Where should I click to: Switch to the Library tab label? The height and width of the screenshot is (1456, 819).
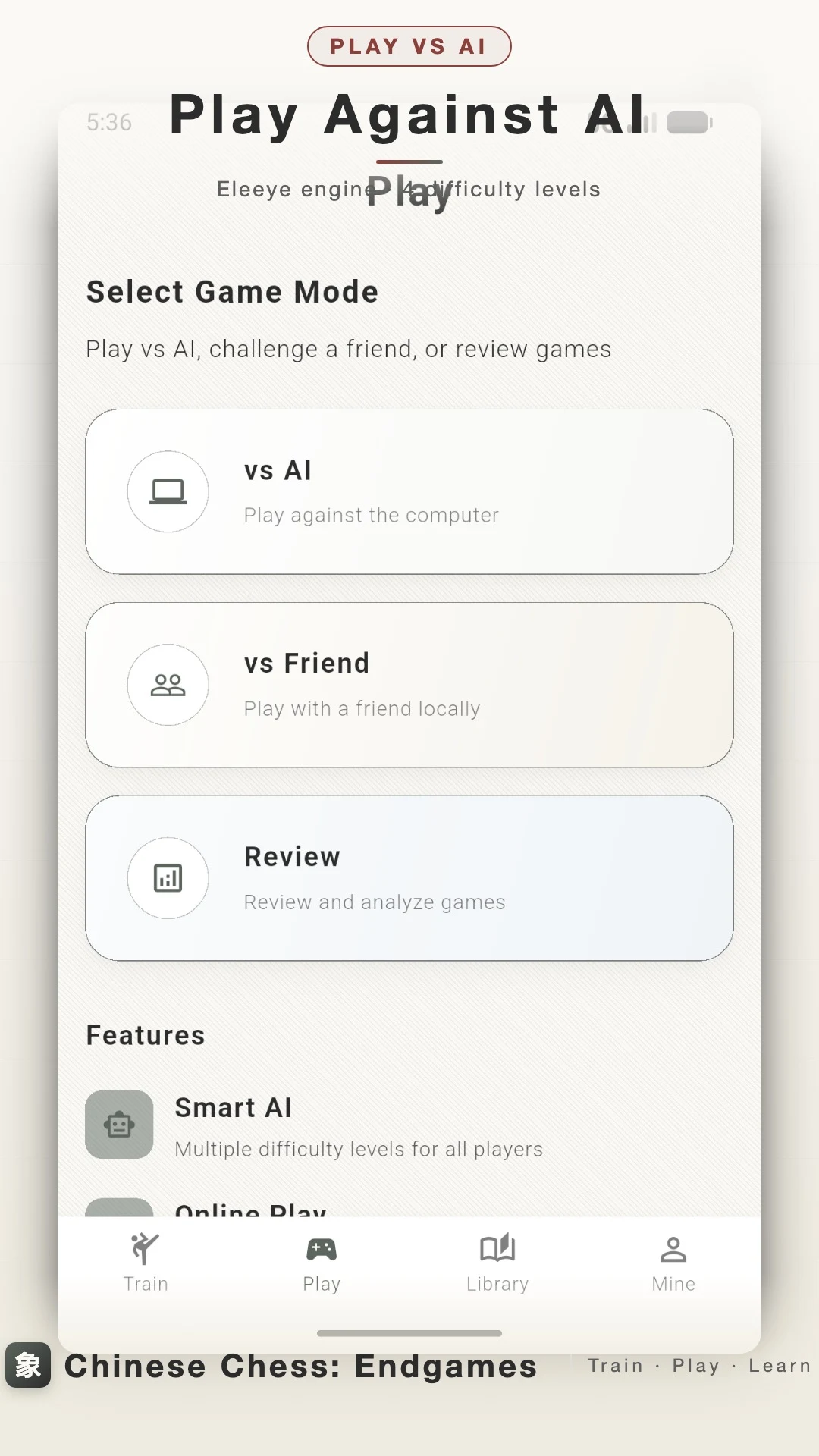coord(497,1284)
